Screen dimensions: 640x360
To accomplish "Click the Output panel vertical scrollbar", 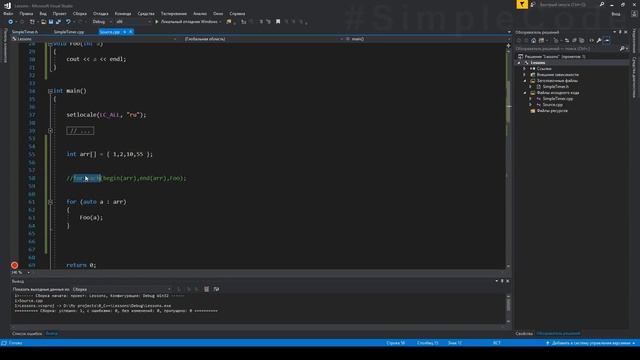I will click(x=508, y=308).
